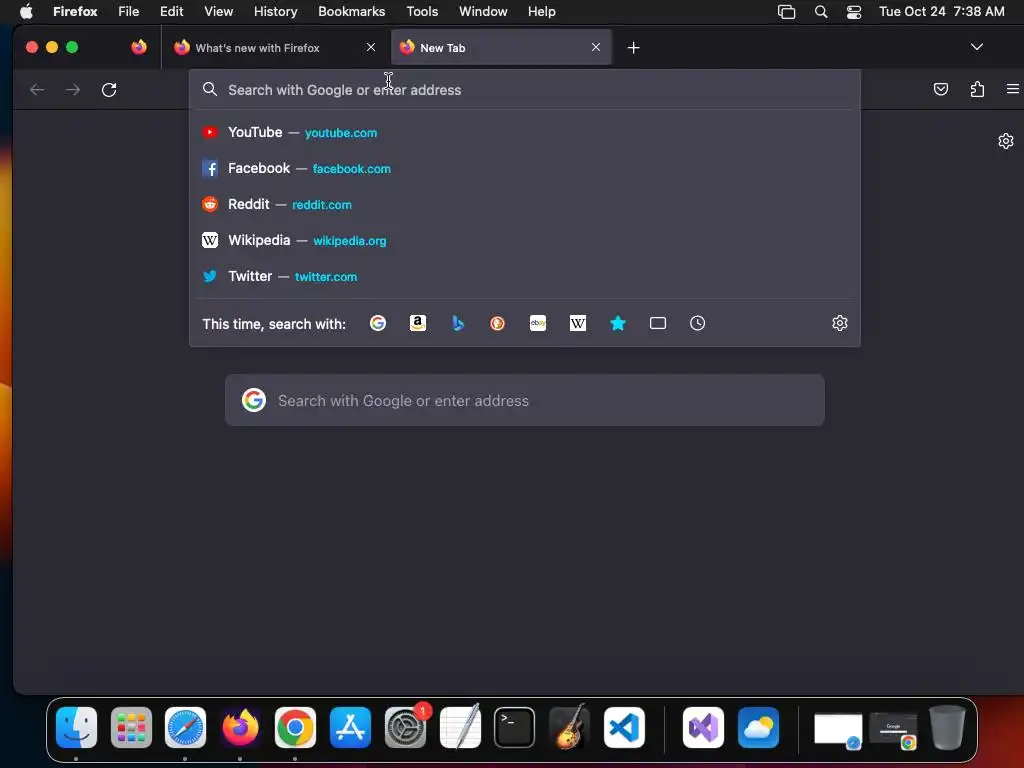
Task: Search history using the clock icon
Action: click(x=697, y=323)
